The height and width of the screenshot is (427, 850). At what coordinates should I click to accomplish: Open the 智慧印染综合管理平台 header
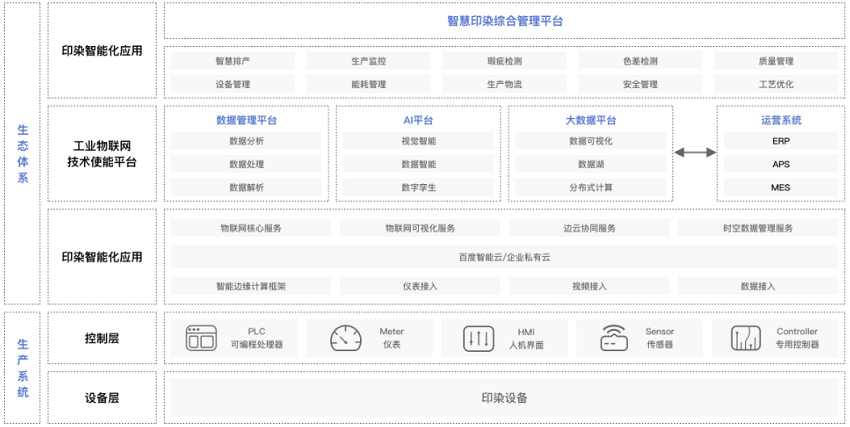pos(504,21)
